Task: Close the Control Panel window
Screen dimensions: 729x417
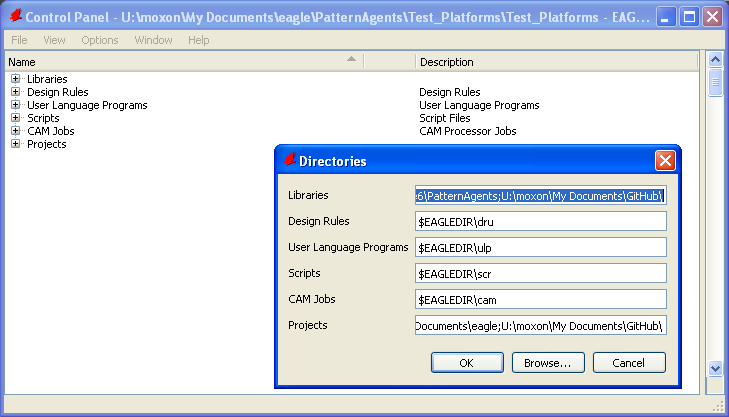Action: tap(712, 17)
